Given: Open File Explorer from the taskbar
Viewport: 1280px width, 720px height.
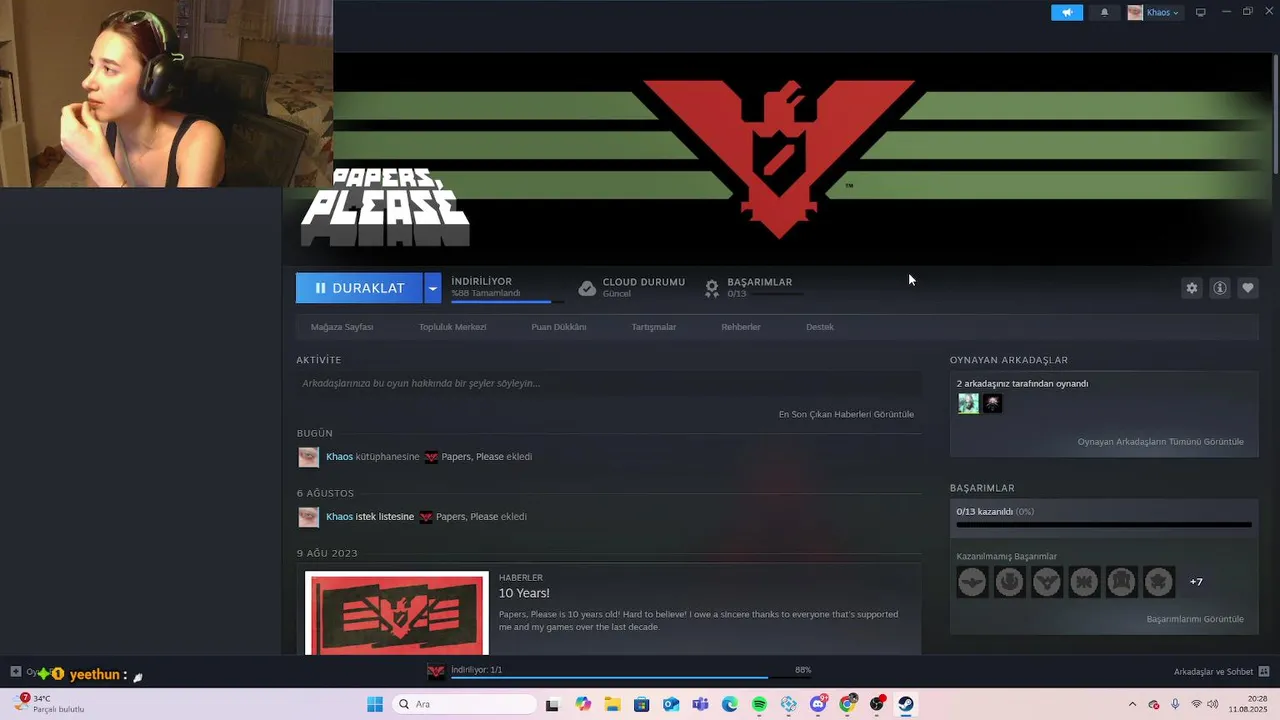Looking at the screenshot, I should tap(612, 704).
